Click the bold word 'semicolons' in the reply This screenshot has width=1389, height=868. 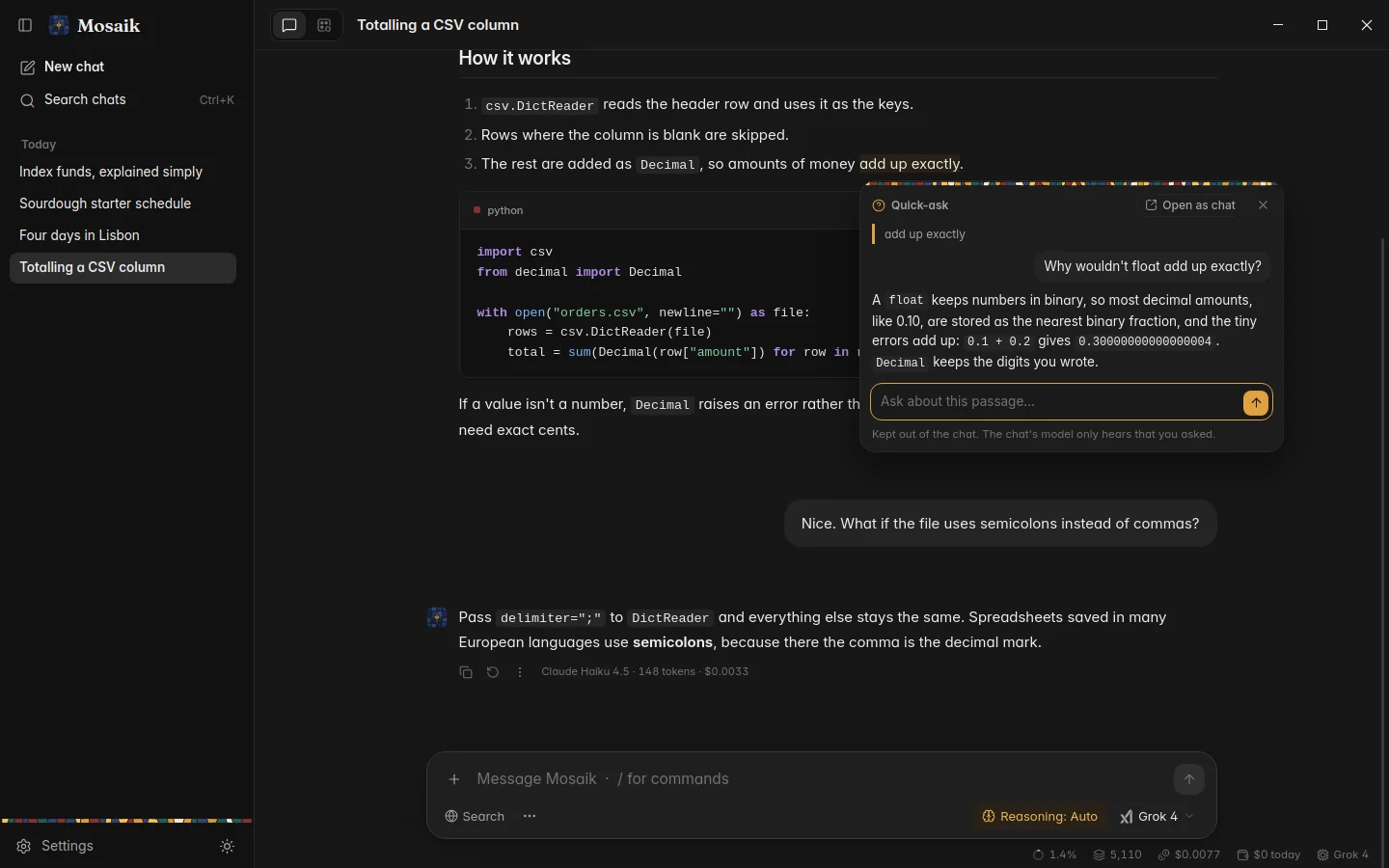coord(672,642)
